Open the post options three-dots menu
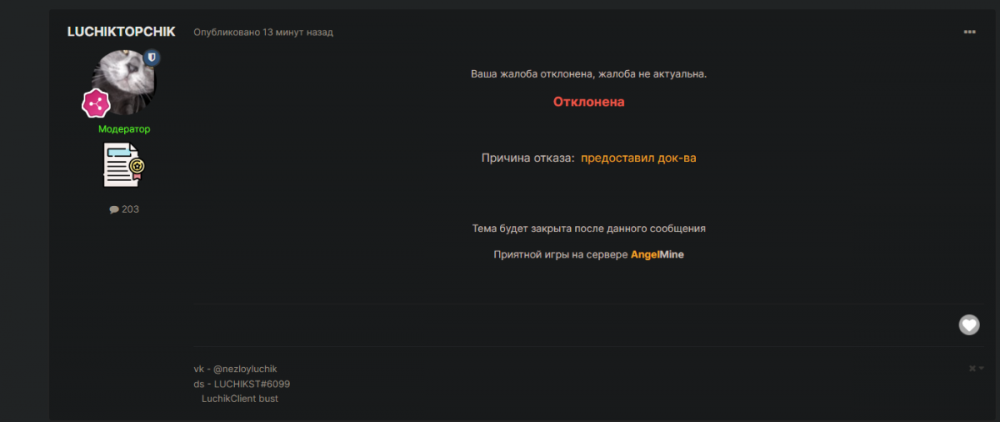This screenshot has height=422, width=1000. (969, 32)
